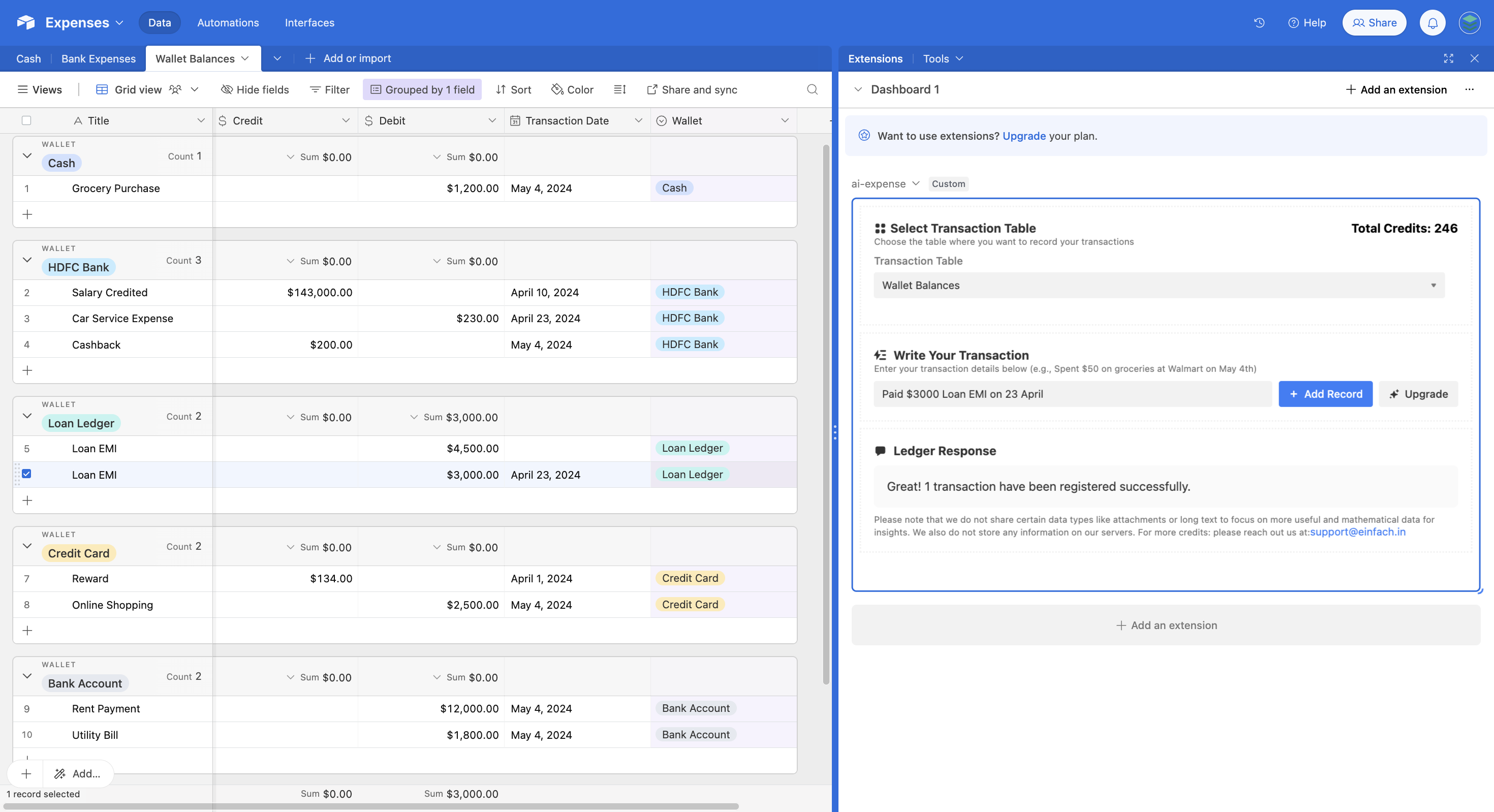Viewport: 1494px width, 812px height.
Task: Click the Write Your Transaction input field
Action: pyautogui.click(x=1072, y=394)
